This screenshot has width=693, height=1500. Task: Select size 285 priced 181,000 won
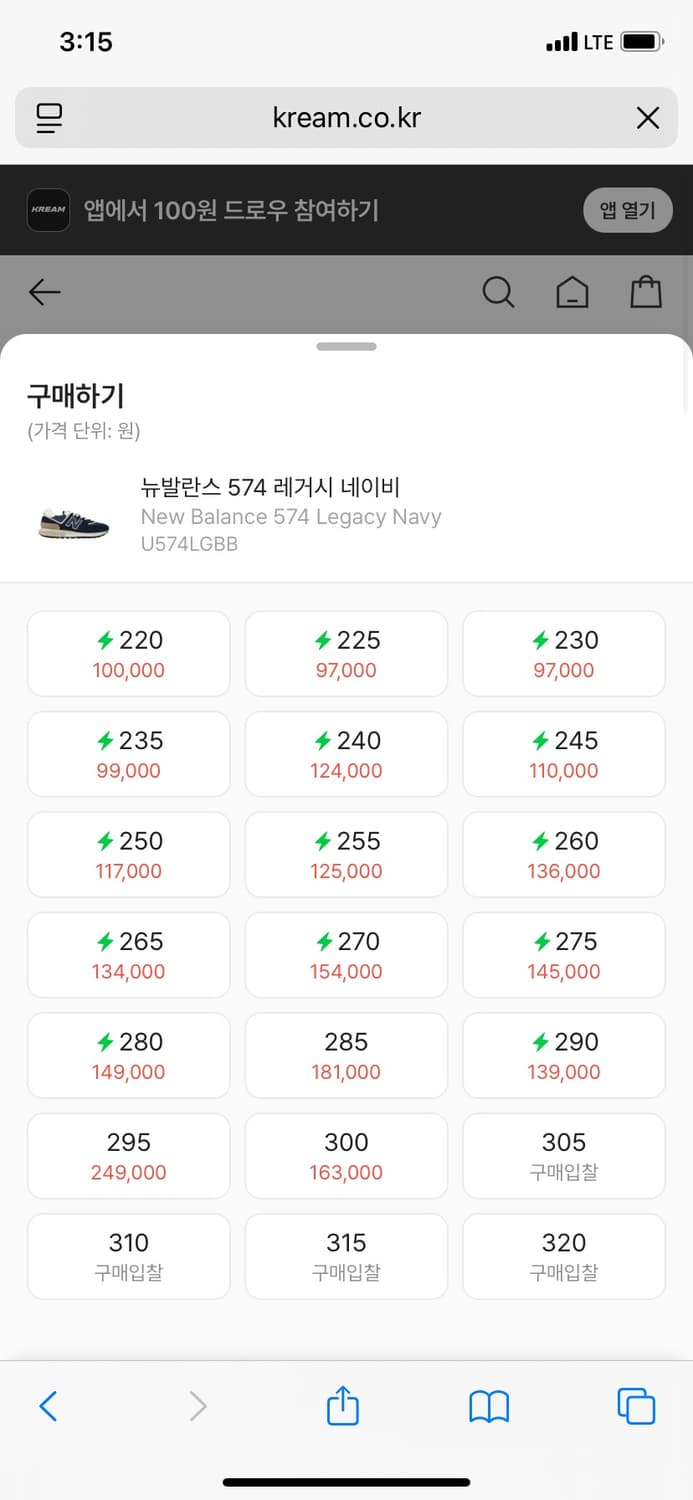(x=345, y=1055)
